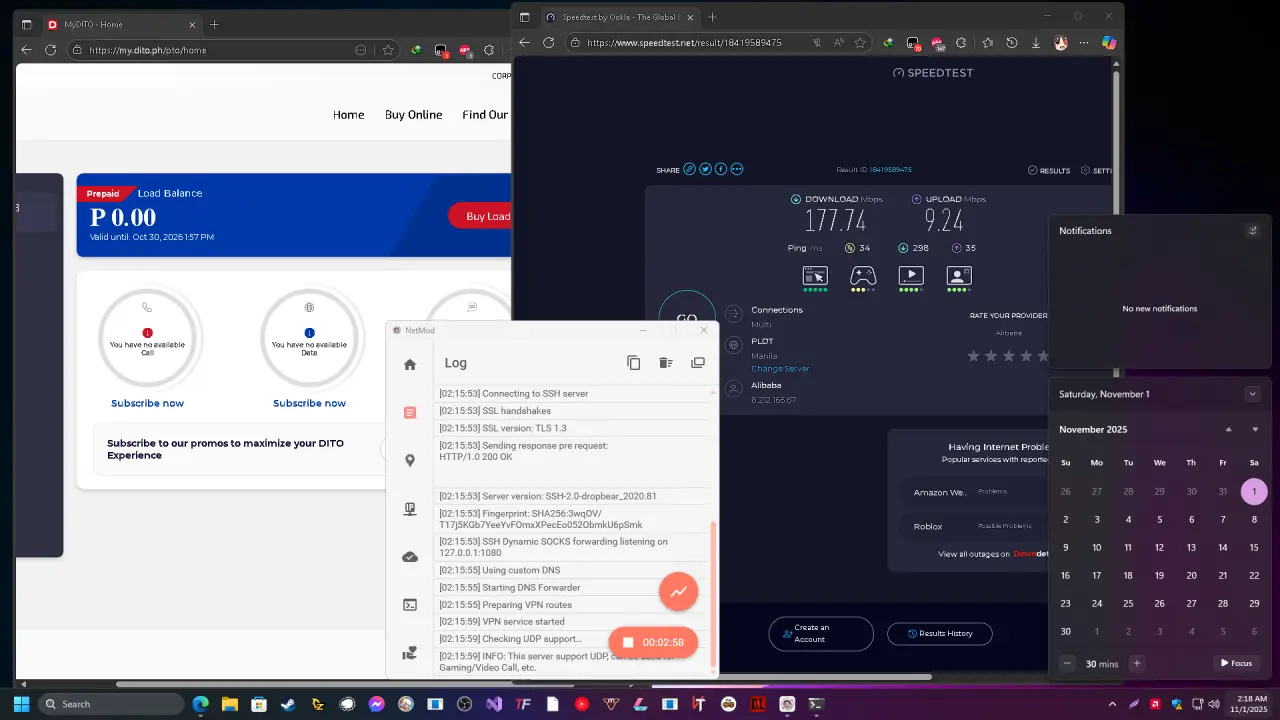The height and width of the screenshot is (720, 1280).
Task: Open browser Downloads in Speedtest window
Action: click(x=1036, y=43)
